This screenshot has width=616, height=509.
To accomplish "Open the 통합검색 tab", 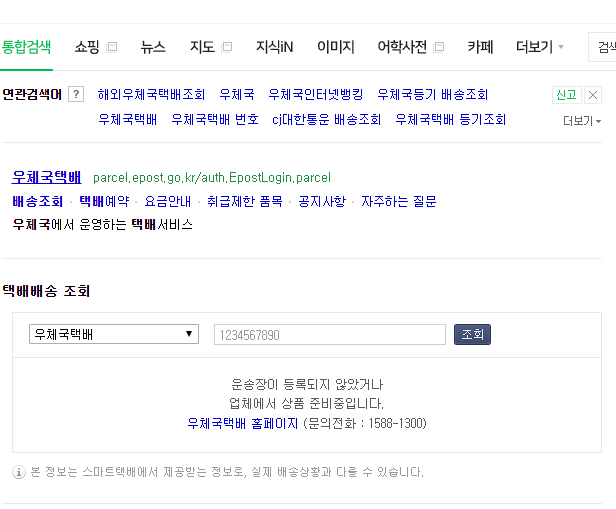I will pyautogui.click(x=26, y=47).
